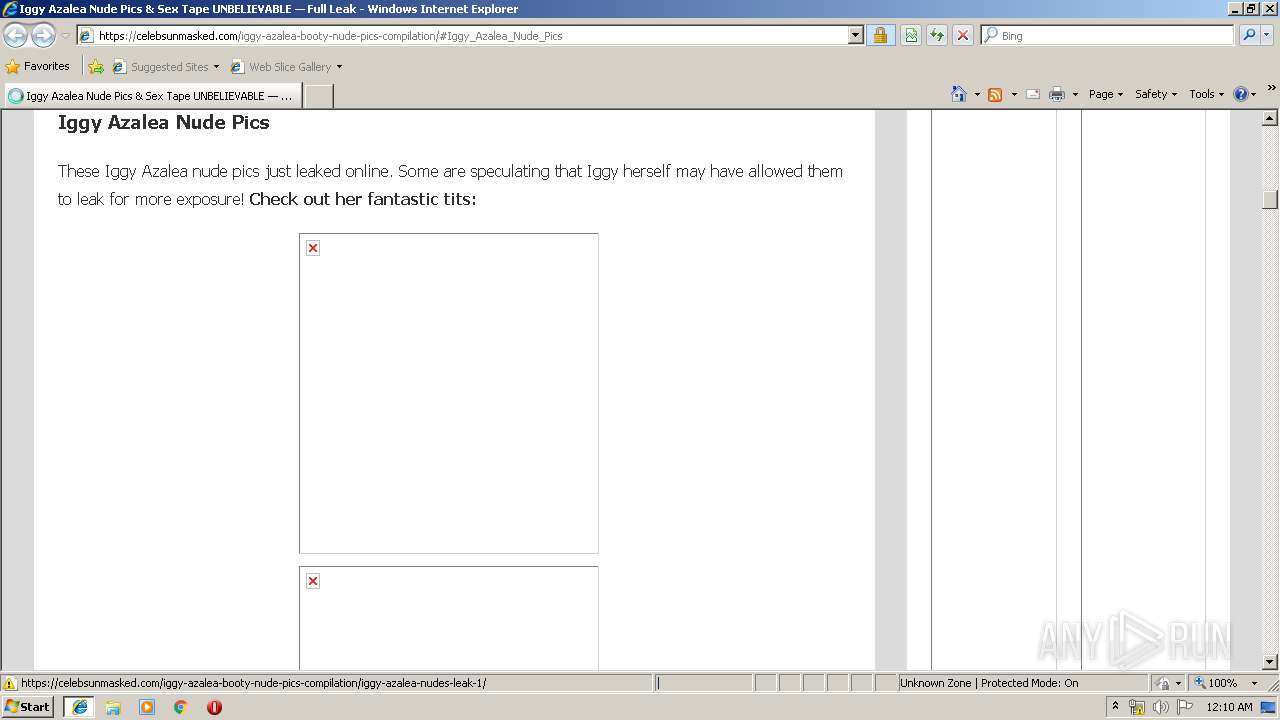This screenshot has height=720, width=1280.
Task: Click the 12:10 AM system clock
Action: [1229, 707]
